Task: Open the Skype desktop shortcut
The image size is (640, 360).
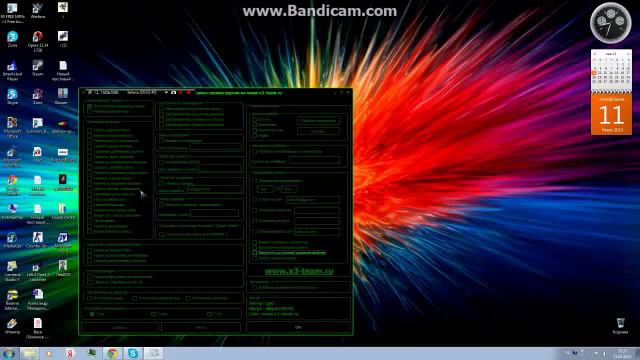Action: [12, 96]
